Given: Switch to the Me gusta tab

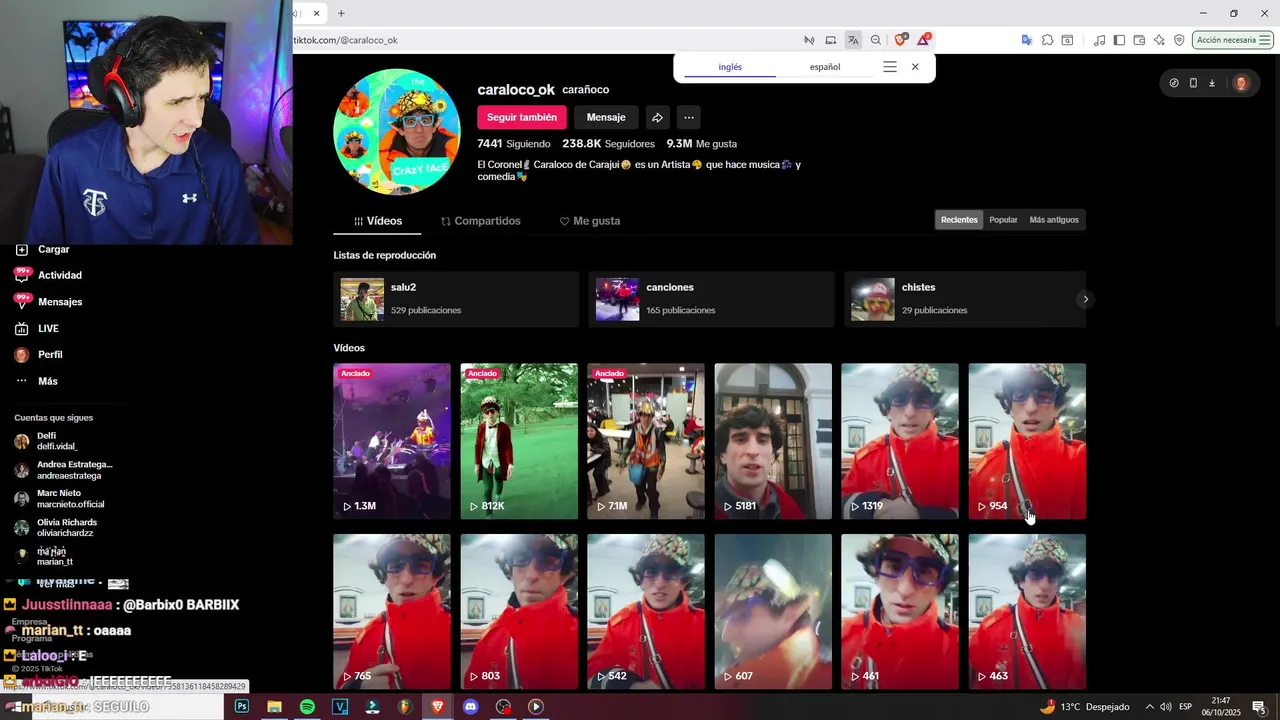Looking at the screenshot, I should coord(590,221).
